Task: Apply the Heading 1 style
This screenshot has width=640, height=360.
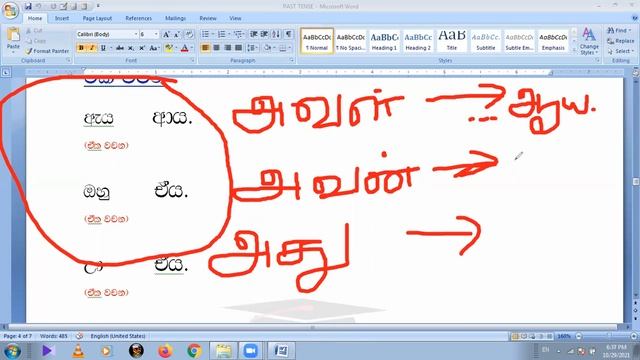Action: pyautogui.click(x=384, y=40)
